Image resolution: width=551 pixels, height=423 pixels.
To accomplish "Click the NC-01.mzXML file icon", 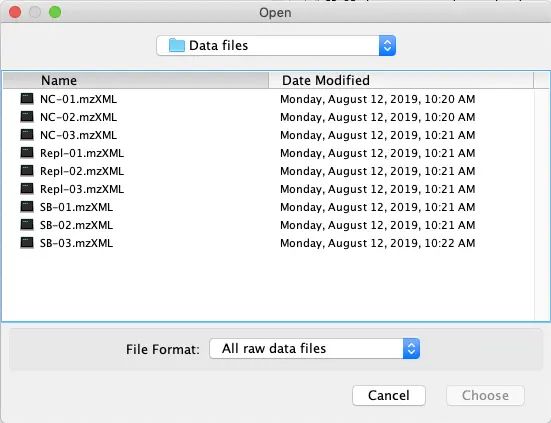I will pos(27,99).
